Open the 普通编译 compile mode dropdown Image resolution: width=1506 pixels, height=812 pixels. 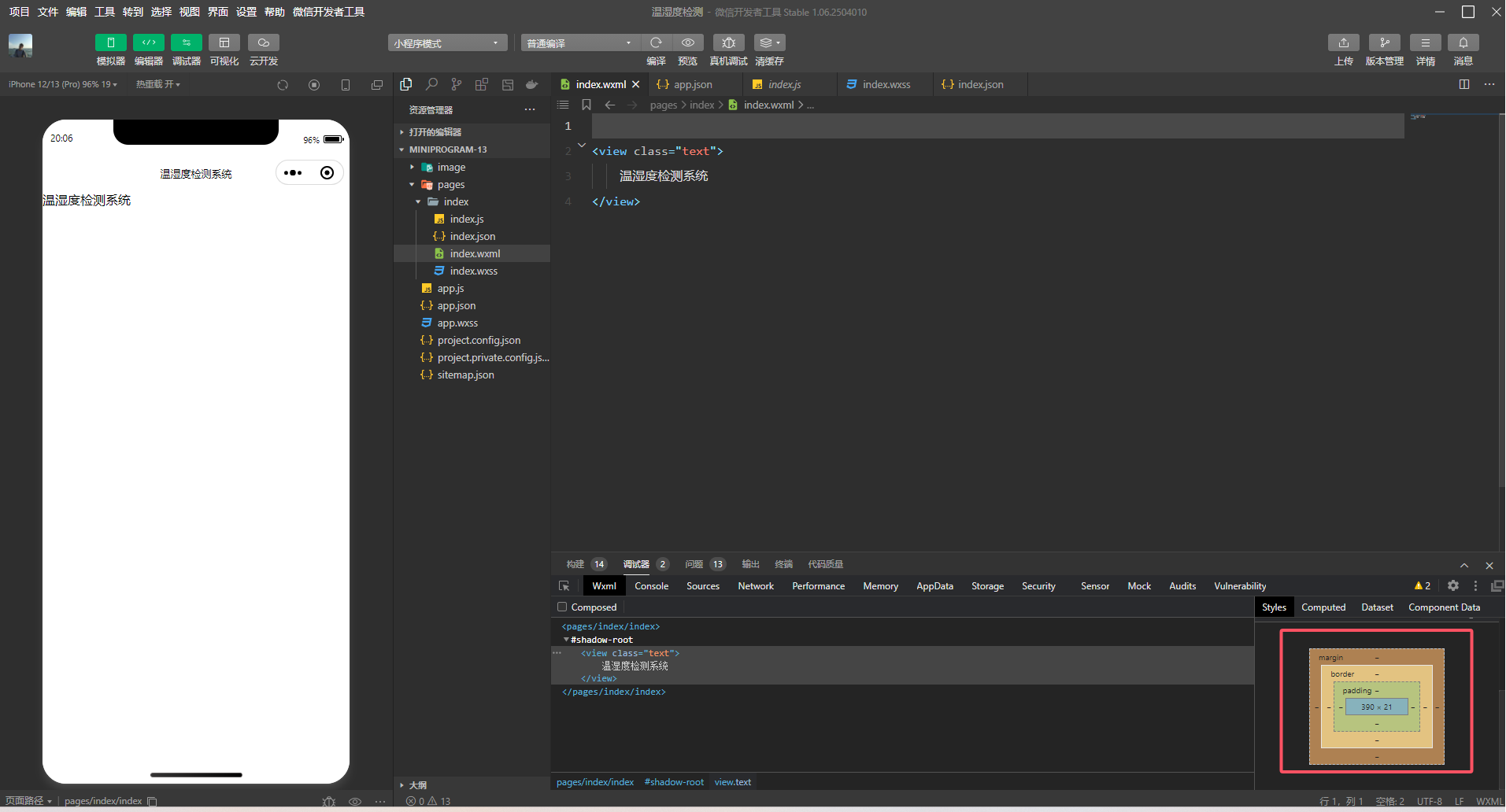(579, 43)
